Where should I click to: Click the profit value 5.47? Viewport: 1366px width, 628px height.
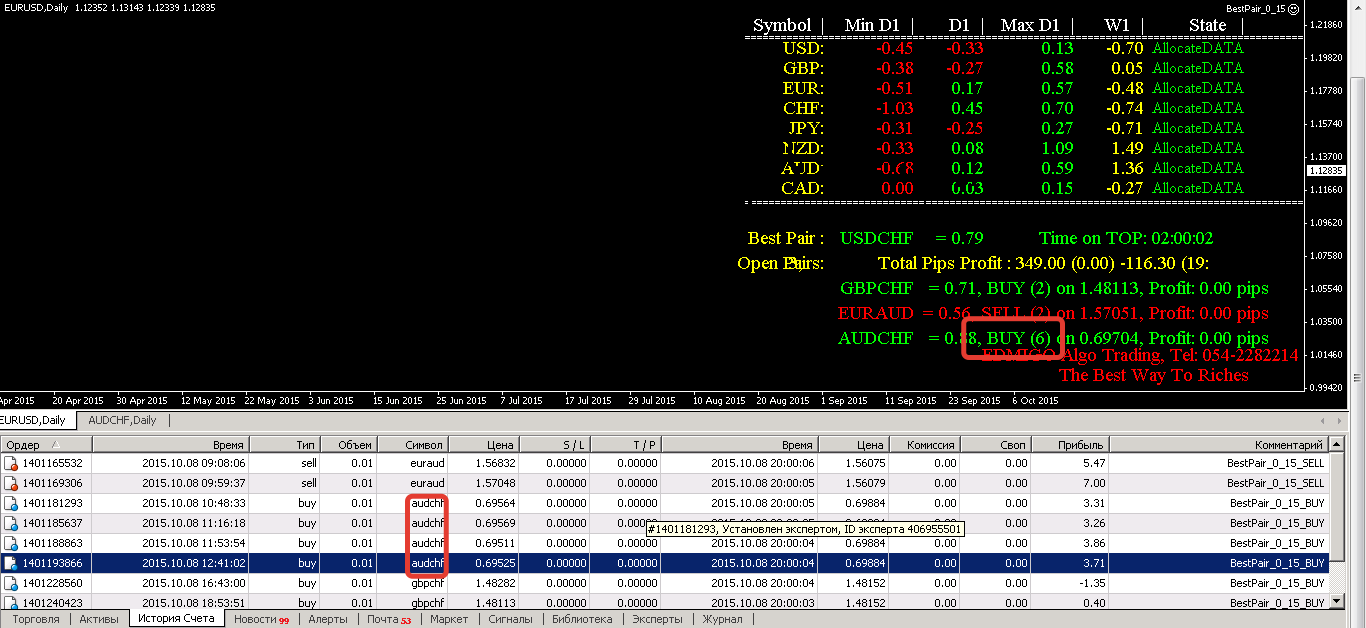1094,463
